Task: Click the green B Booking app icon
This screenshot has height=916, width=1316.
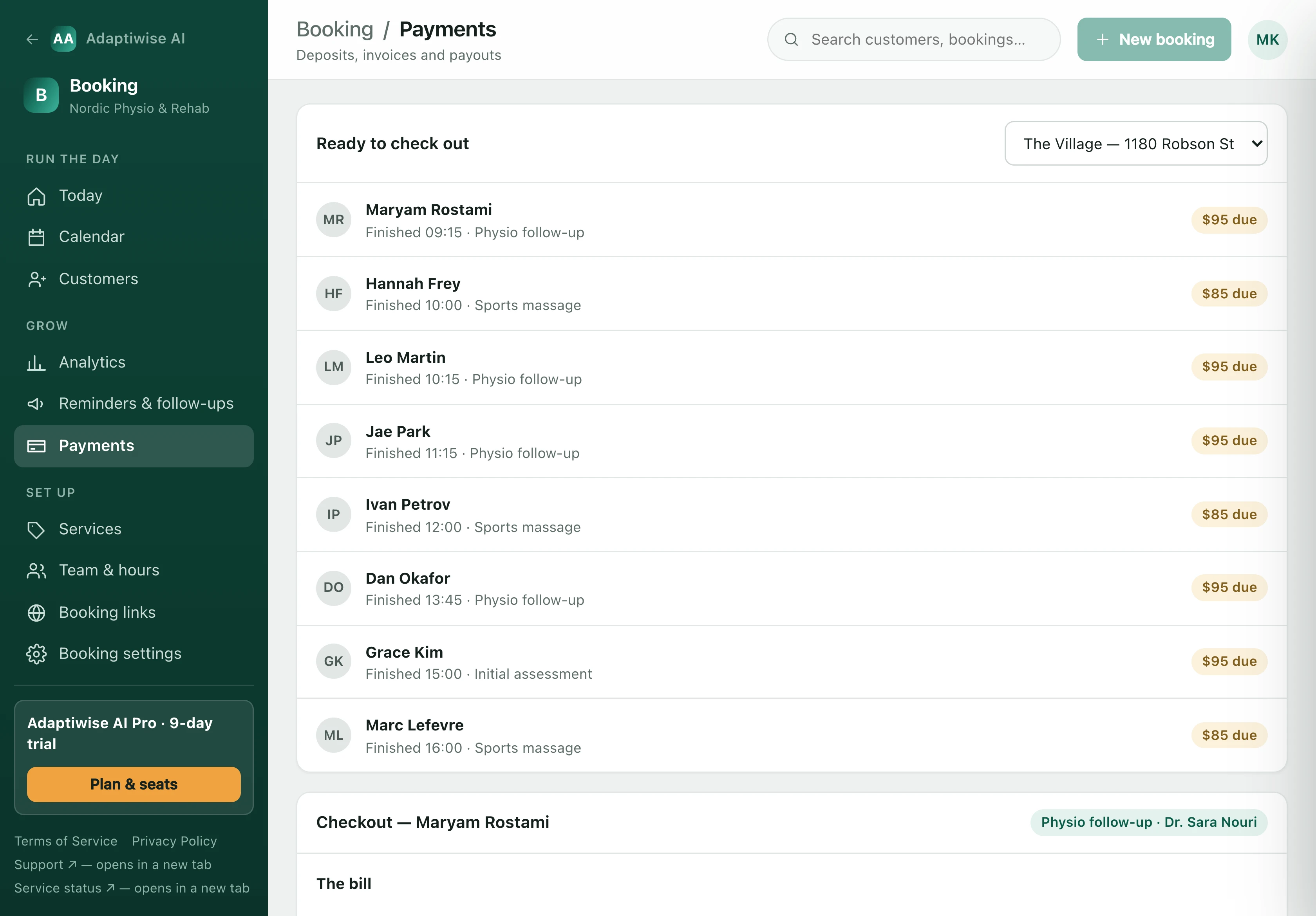Action: click(41, 95)
